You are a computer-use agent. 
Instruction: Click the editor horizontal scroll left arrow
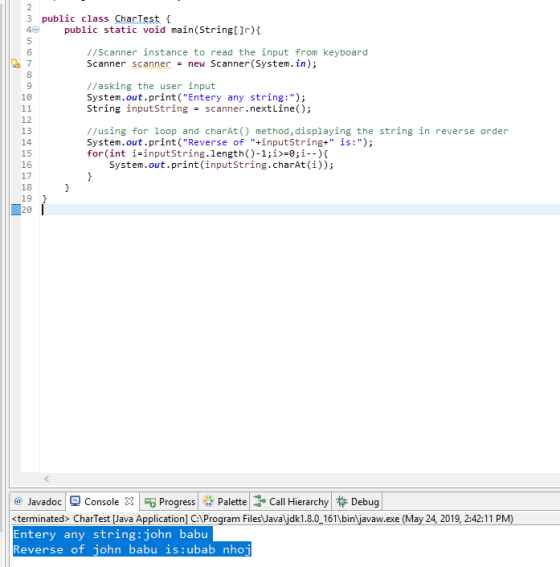pos(47,479)
